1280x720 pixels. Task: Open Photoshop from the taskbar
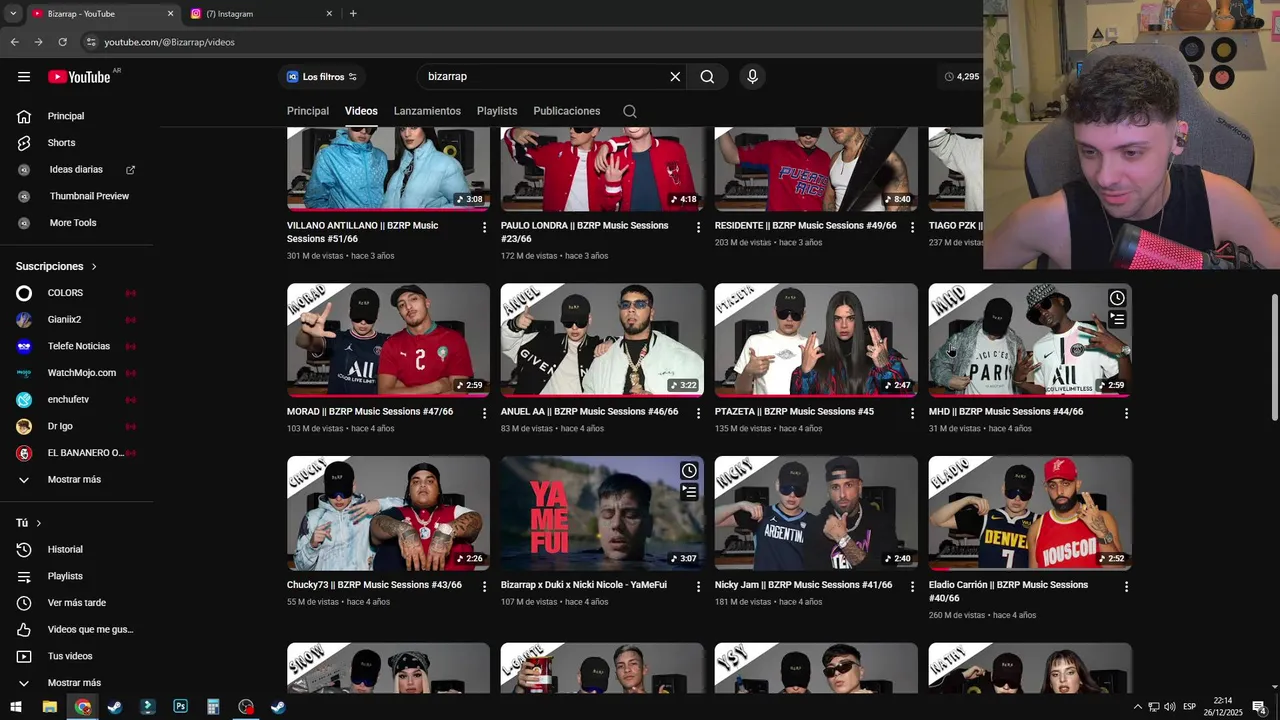(x=180, y=707)
